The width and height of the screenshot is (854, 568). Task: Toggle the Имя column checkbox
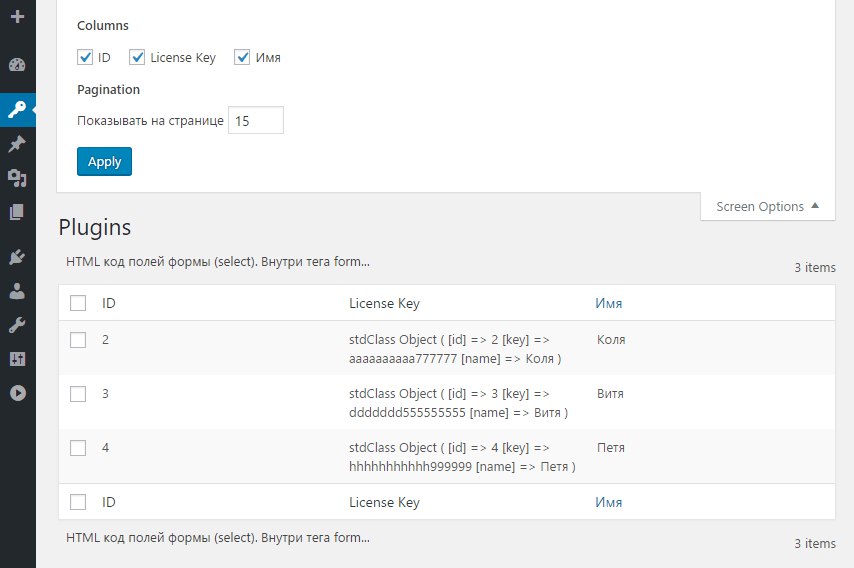242,57
